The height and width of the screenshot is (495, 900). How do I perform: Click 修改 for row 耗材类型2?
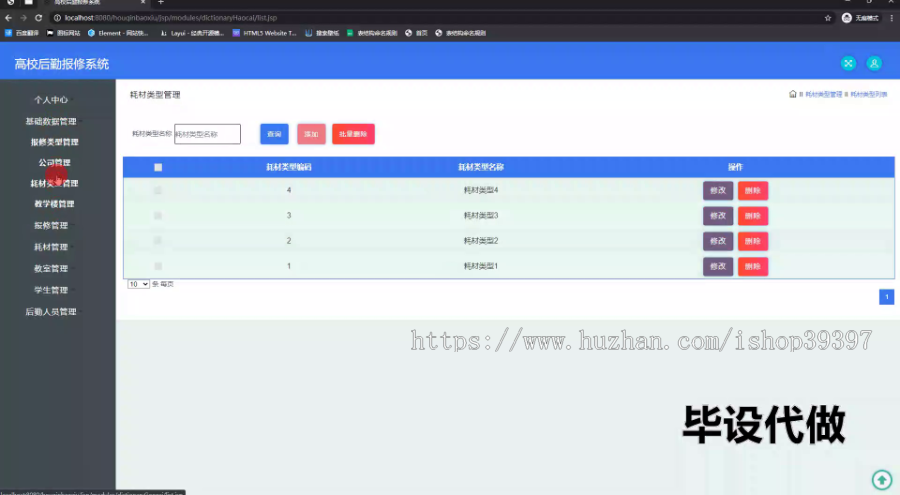[718, 241]
